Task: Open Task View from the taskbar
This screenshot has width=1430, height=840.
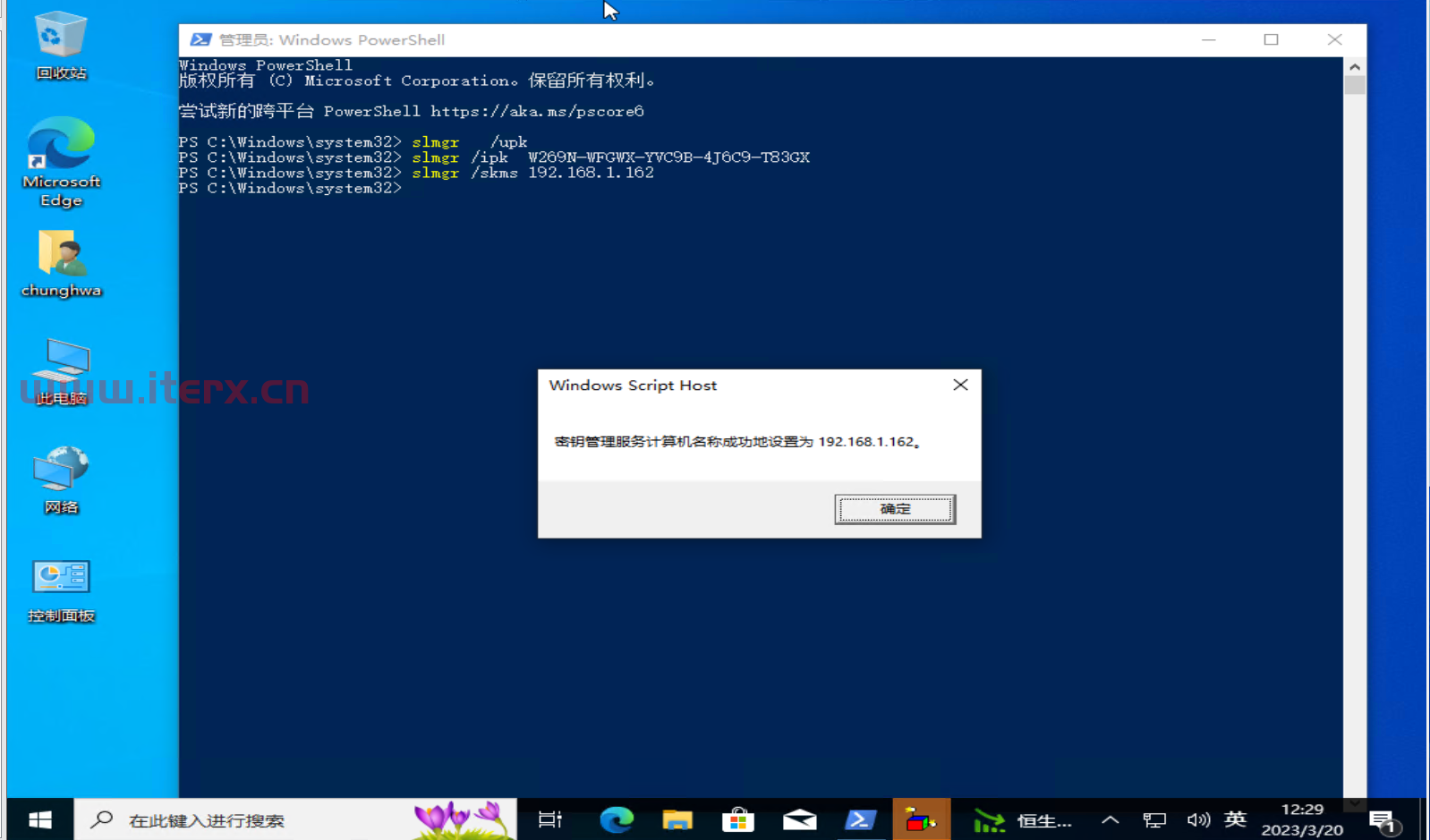Action: (550, 819)
